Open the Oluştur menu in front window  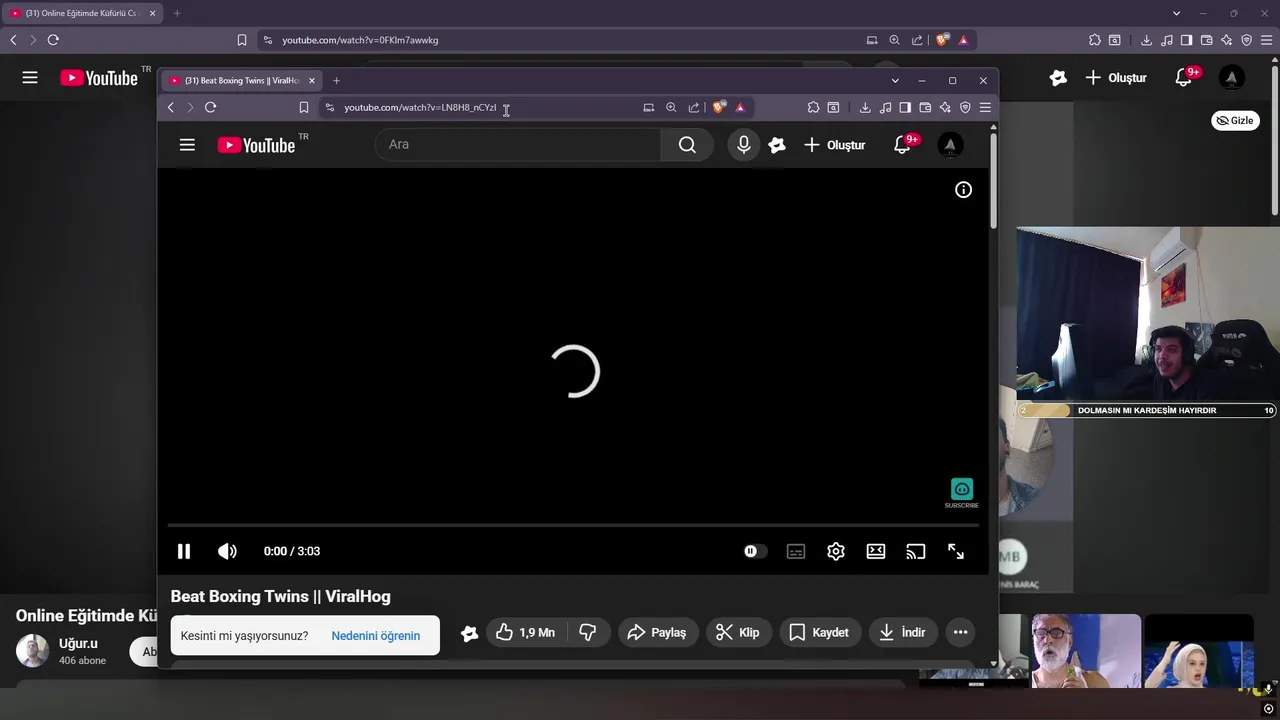pyautogui.click(x=835, y=145)
